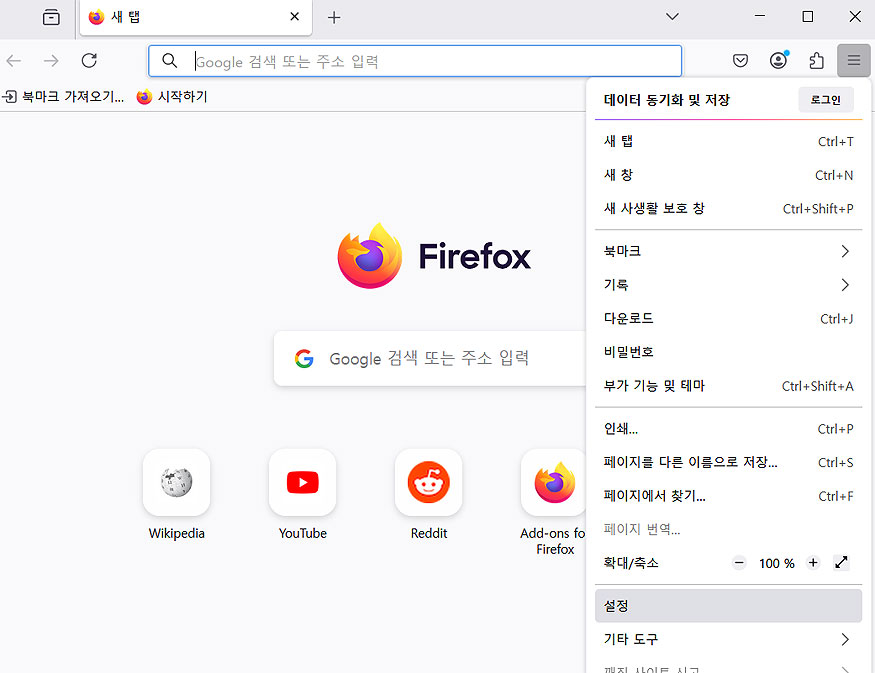The height and width of the screenshot is (673, 875).
Task: Click the YouTube label text
Action: pos(302,533)
